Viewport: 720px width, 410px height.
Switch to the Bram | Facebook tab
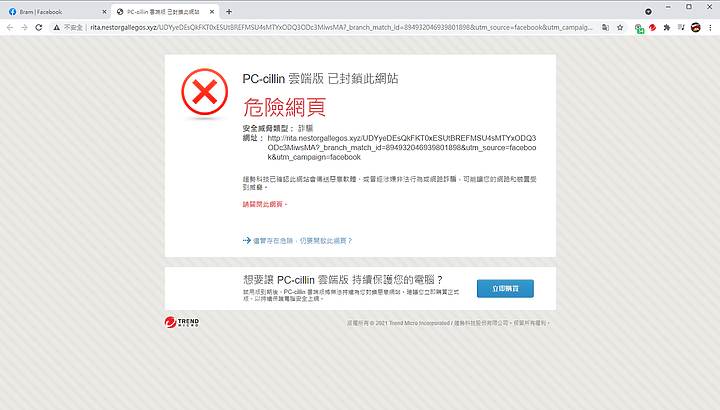[x=55, y=12]
